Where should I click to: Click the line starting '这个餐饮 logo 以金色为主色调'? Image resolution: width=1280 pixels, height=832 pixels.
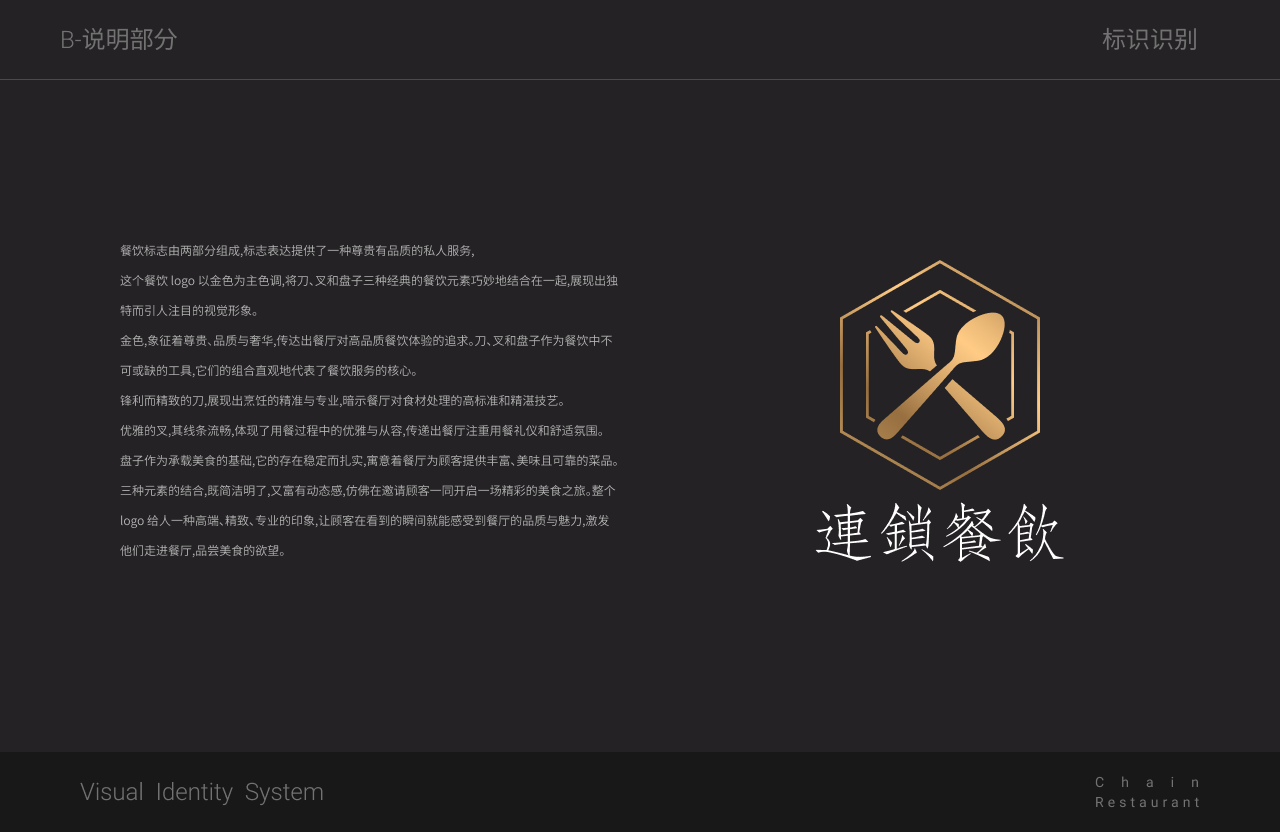[x=369, y=280]
